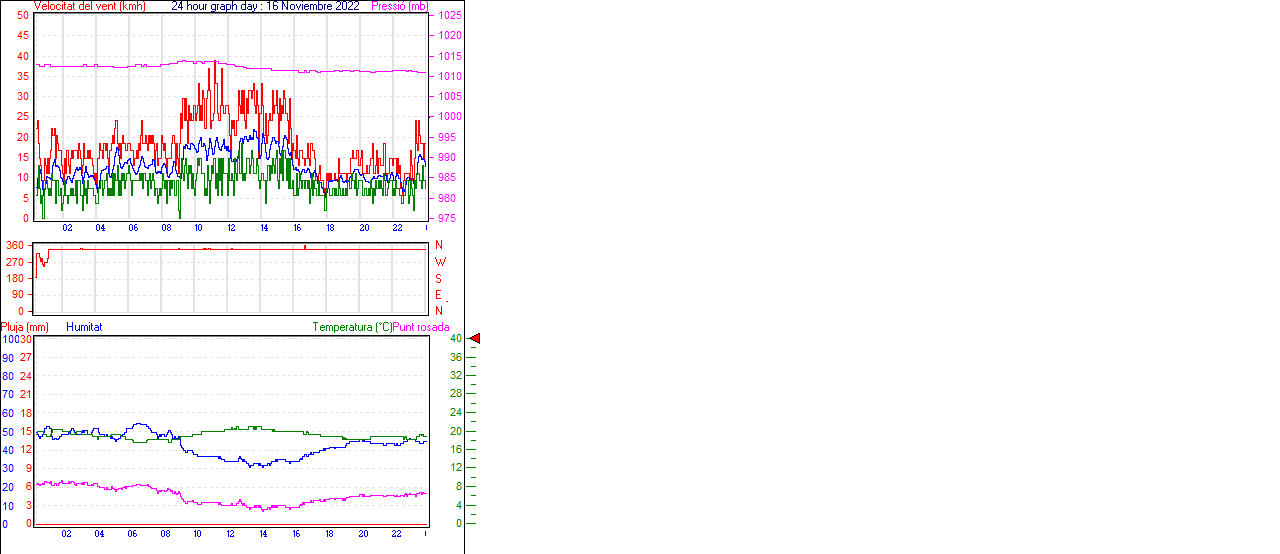
Task: Click hour 18 on the bottom chart time axis
Action: tap(330, 534)
